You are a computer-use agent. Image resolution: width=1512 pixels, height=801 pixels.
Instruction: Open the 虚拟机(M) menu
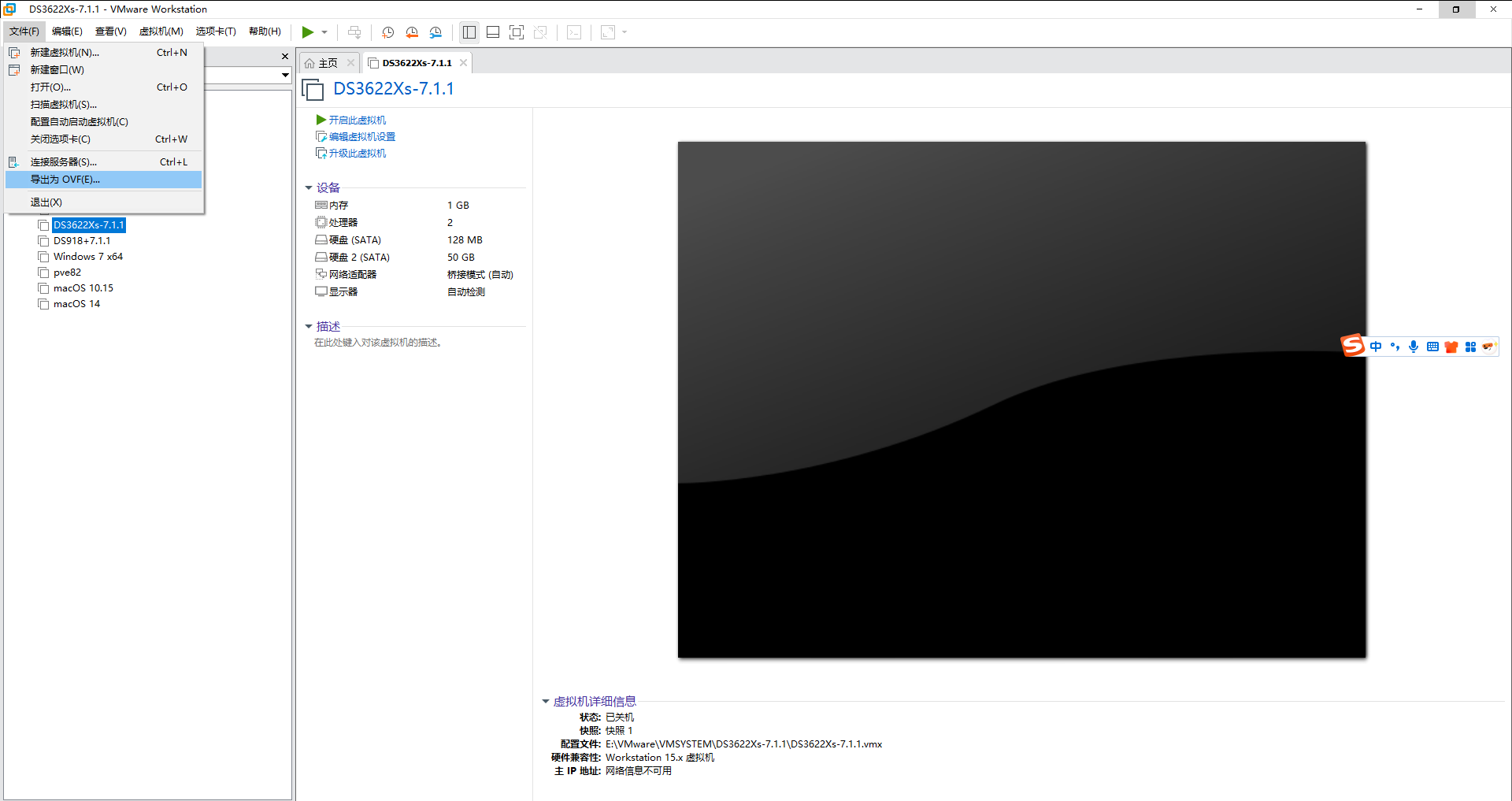(x=161, y=32)
